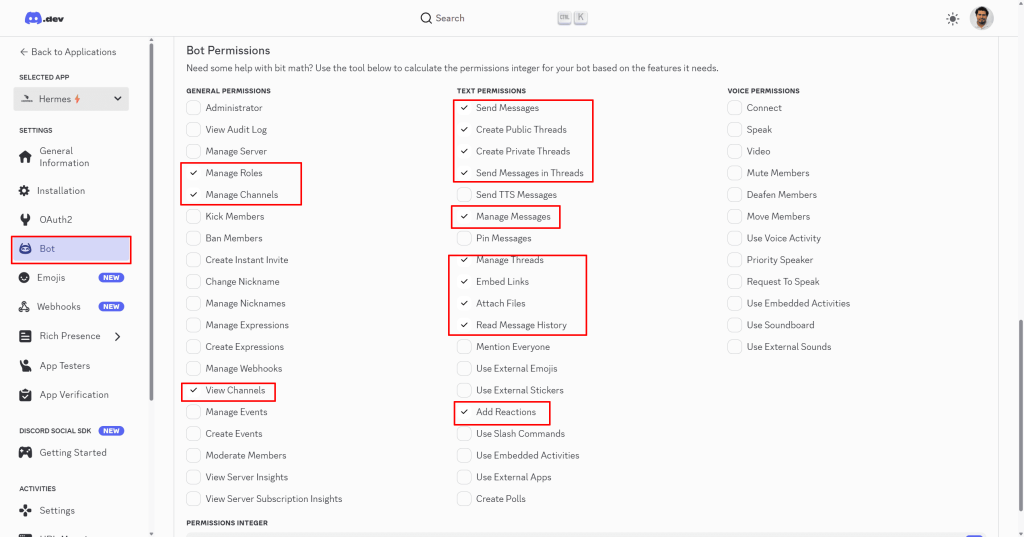Image resolution: width=1024 pixels, height=537 pixels.
Task: Toggle the light/dark theme sun icon
Action: [951, 18]
